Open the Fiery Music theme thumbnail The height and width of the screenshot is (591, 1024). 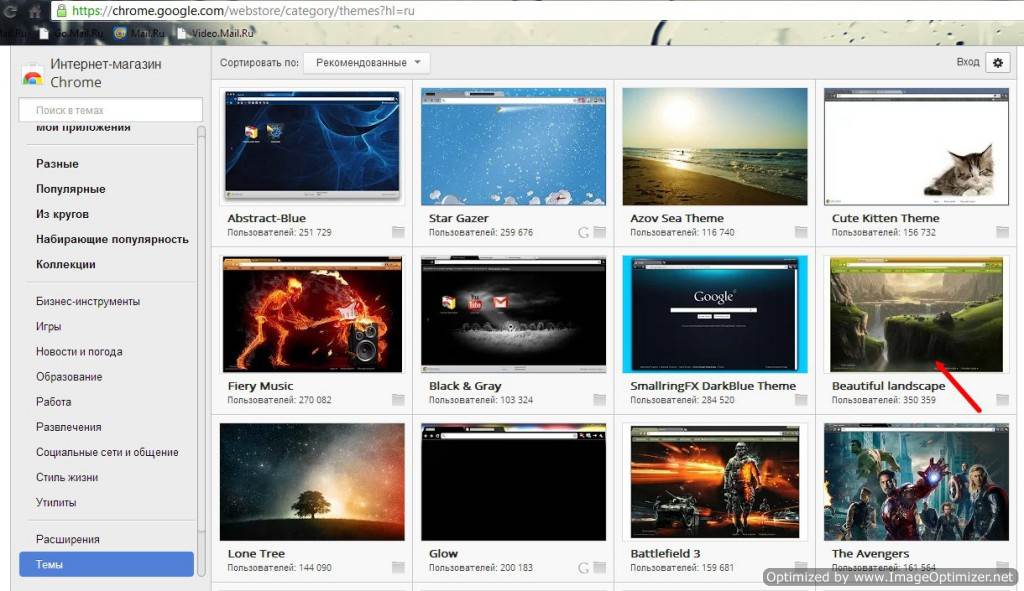point(312,314)
